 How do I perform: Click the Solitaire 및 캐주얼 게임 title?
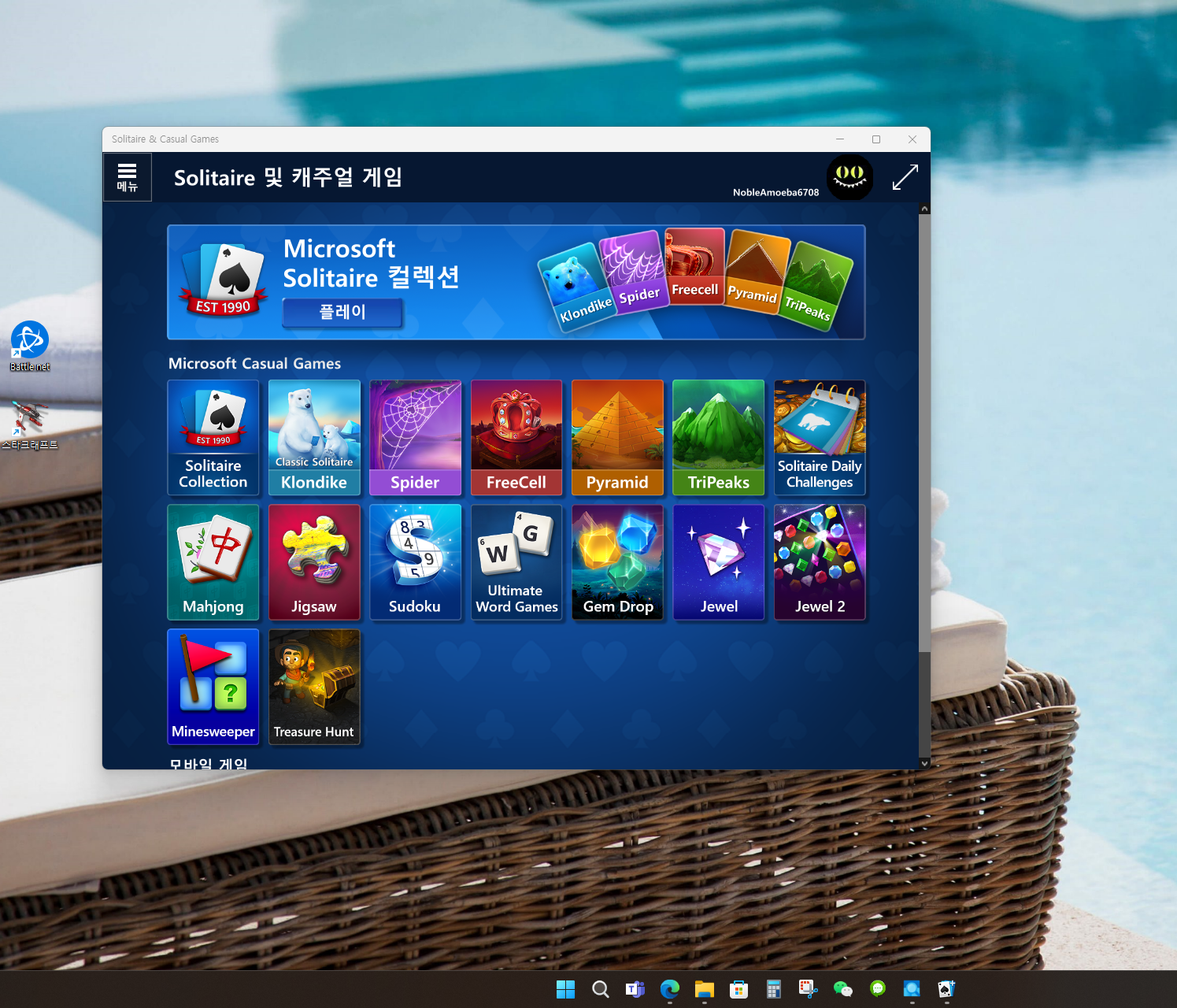(288, 177)
